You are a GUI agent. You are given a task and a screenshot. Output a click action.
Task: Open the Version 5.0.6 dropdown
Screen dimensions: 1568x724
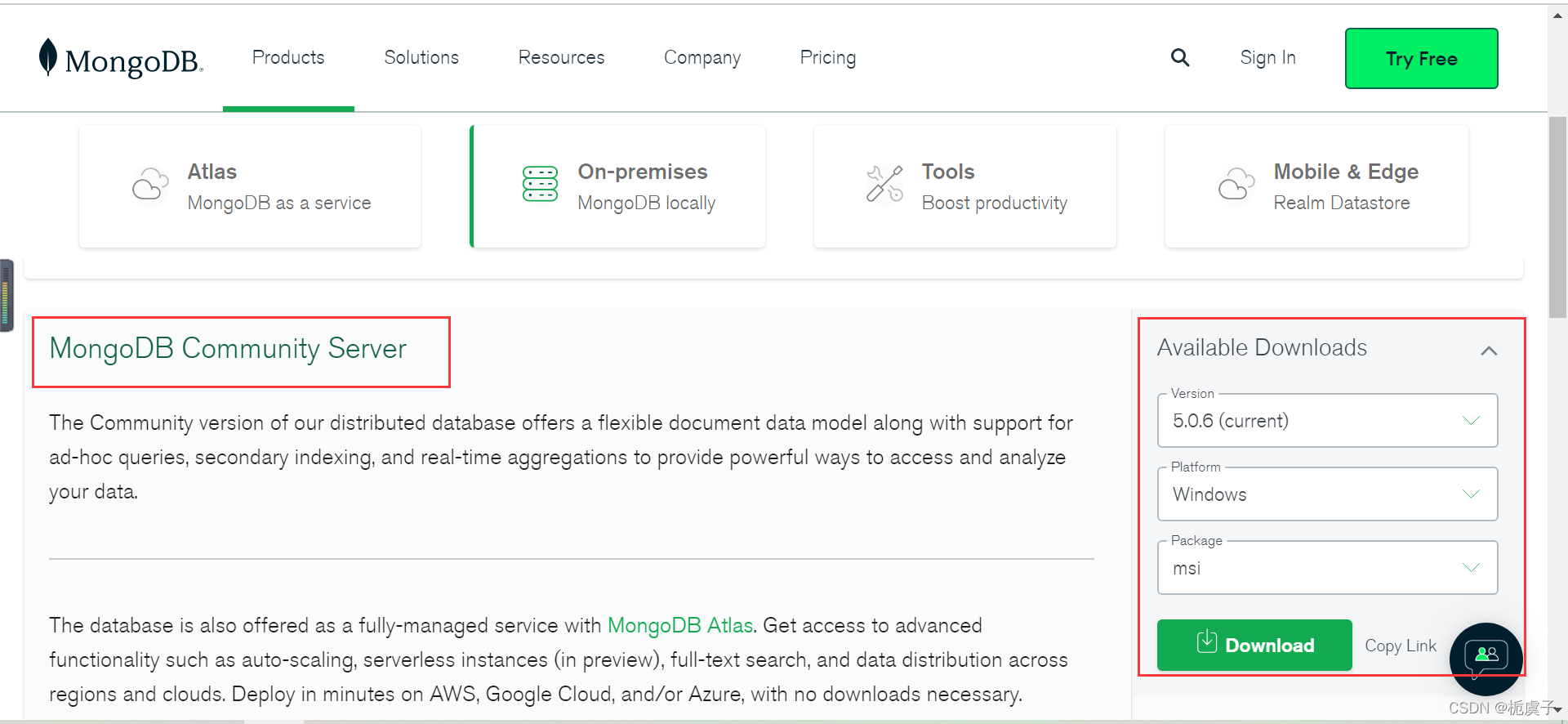1327,421
